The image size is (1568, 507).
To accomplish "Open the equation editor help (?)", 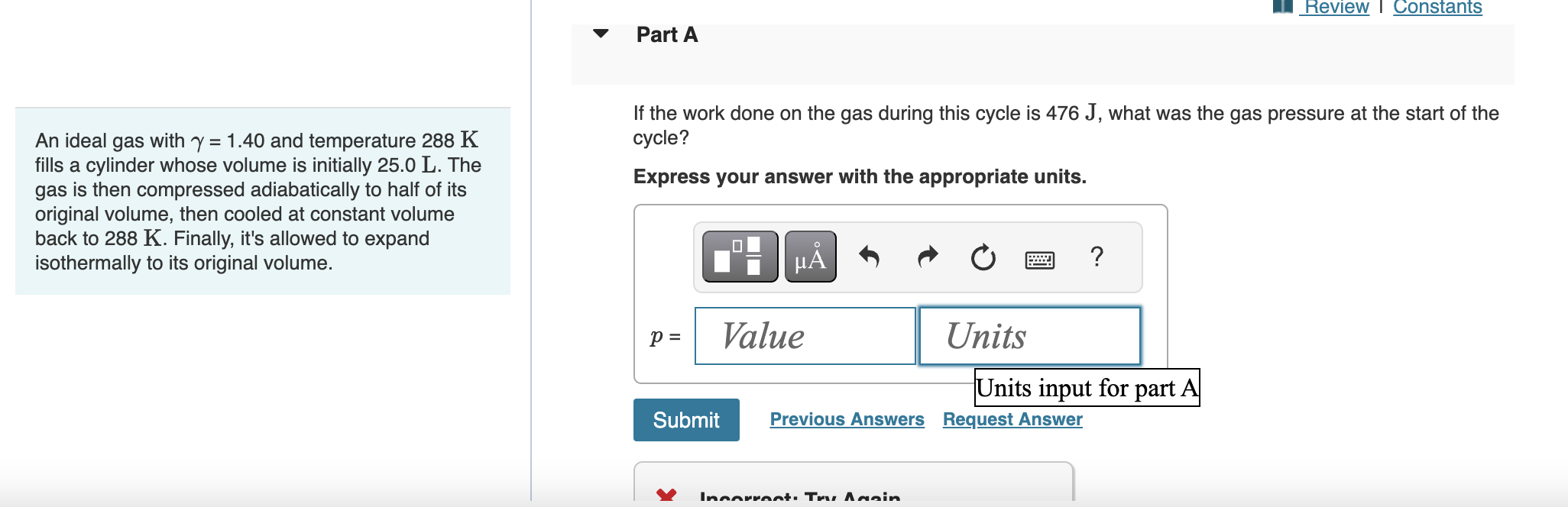I will tap(1097, 258).
